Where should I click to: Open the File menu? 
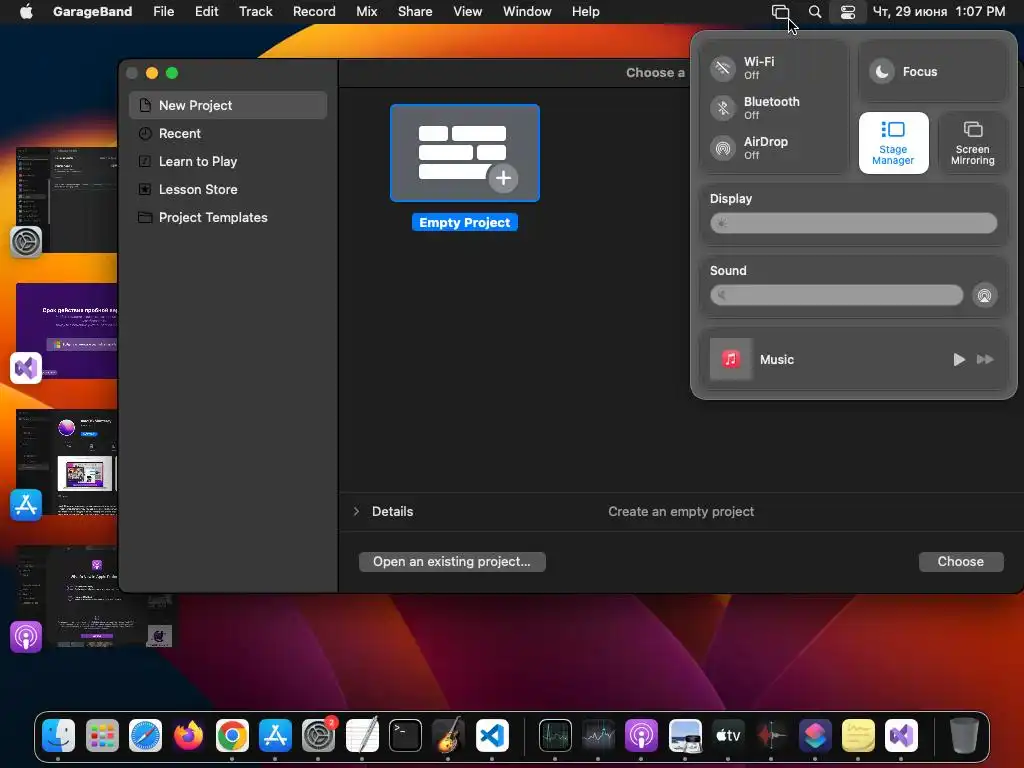[x=163, y=12]
